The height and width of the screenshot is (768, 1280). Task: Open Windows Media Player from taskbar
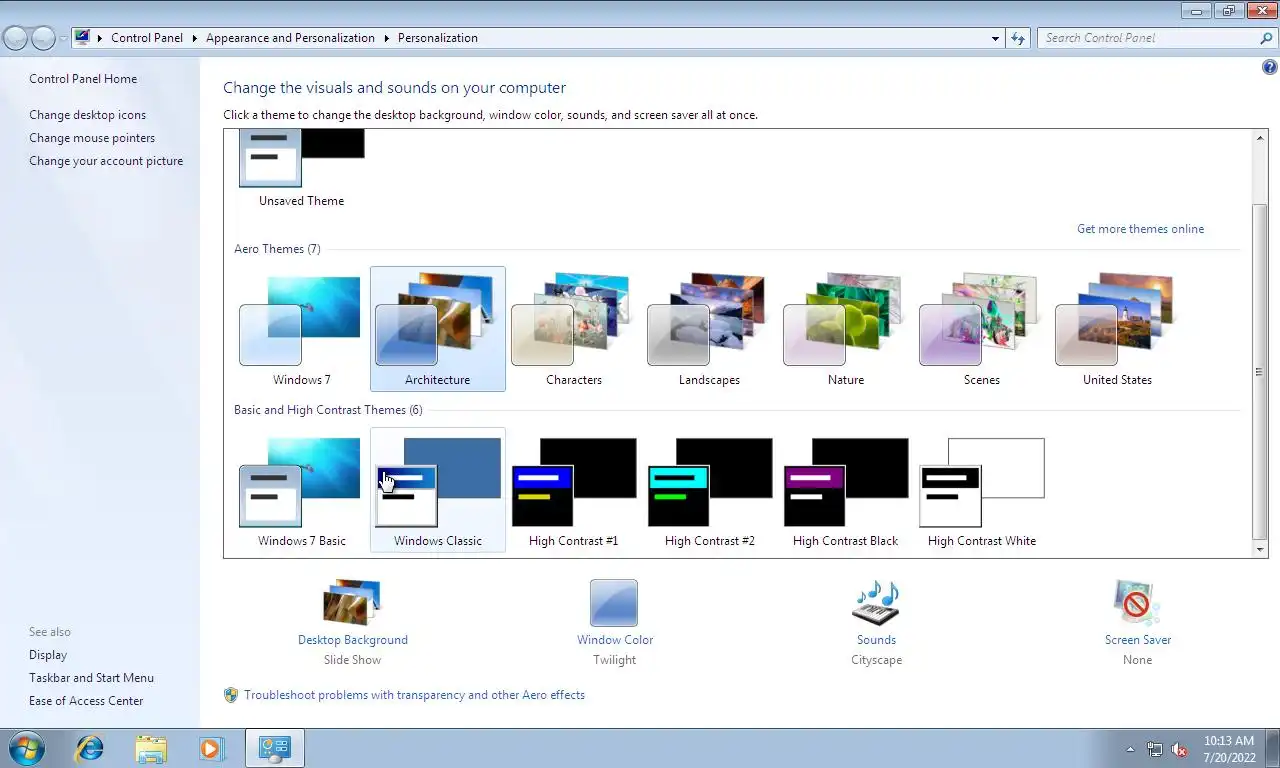(212, 748)
